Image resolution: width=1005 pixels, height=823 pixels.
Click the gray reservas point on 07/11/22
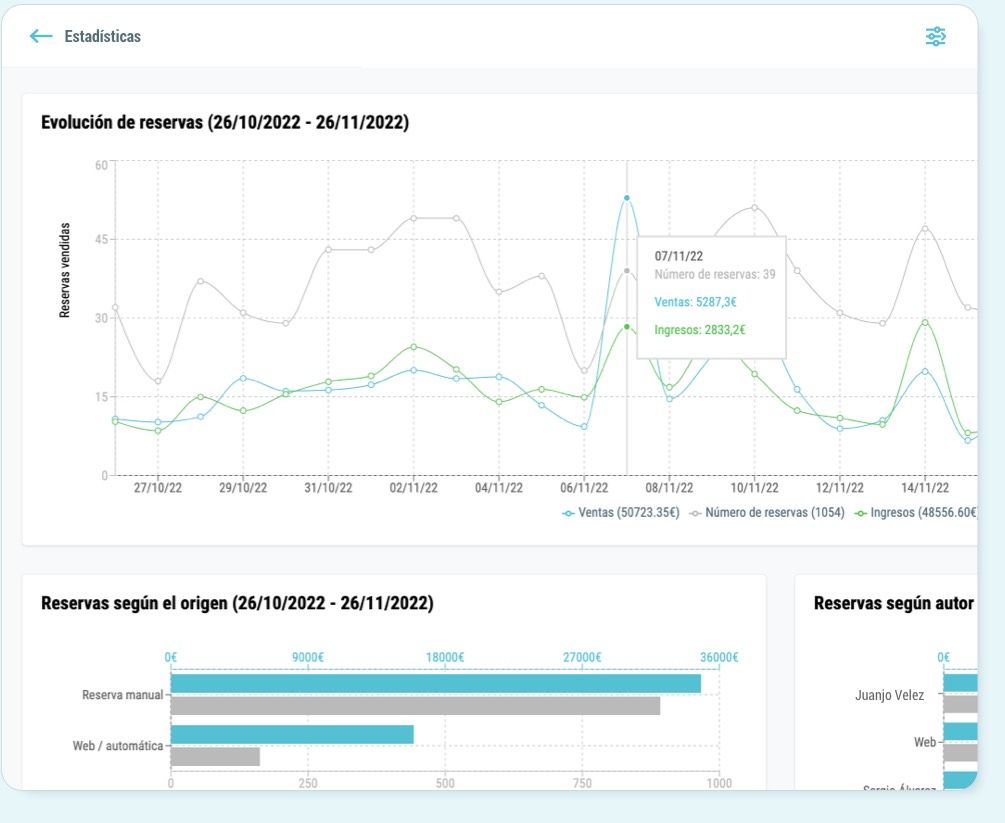627,270
